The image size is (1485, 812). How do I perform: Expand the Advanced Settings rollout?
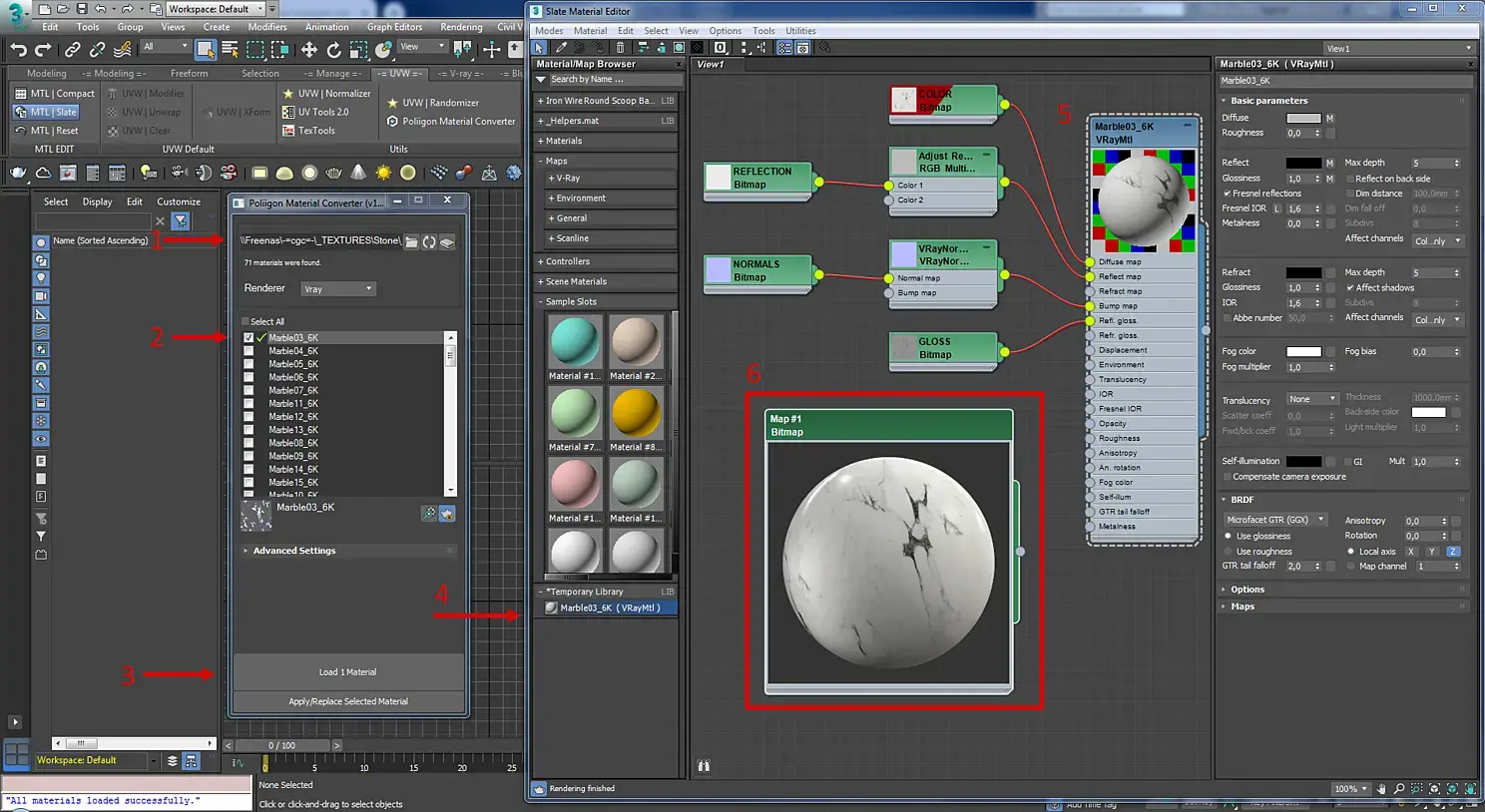294,551
